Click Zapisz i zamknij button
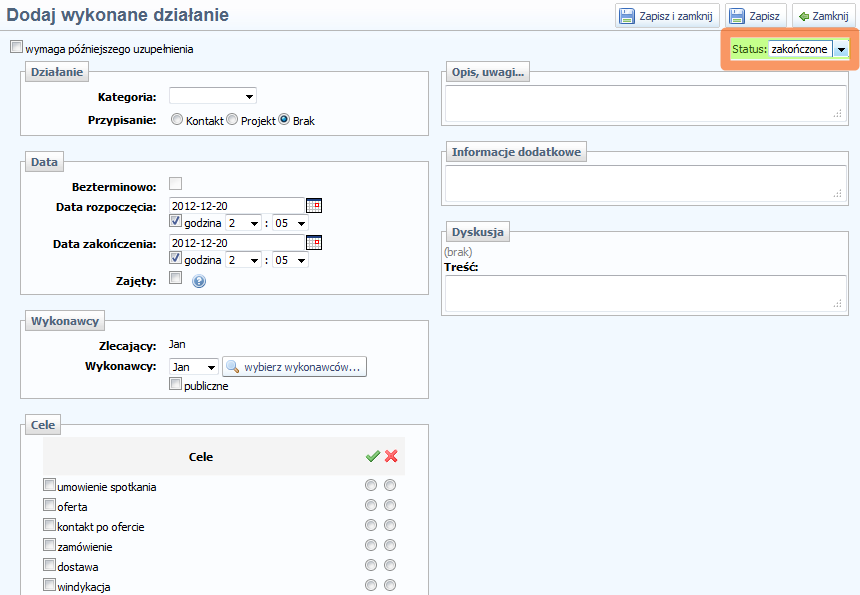 click(x=665, y=16)
